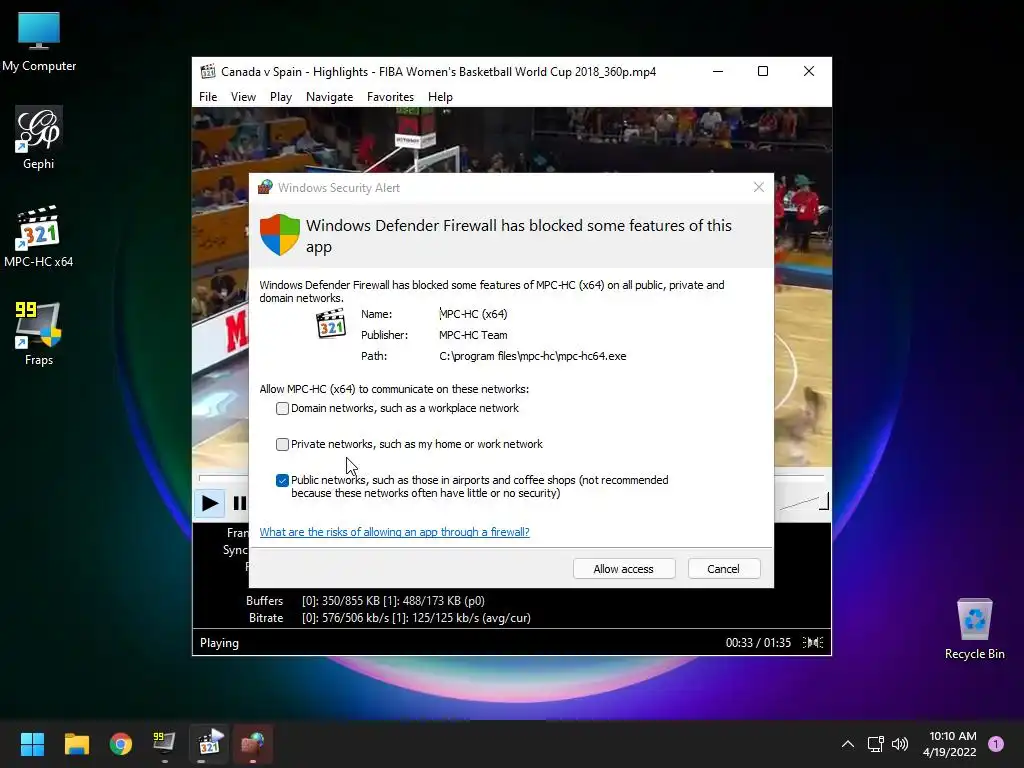This screenshot has height=768, width=1024.
Task: Click the MPC-HC title bar icon
Action: click(x=208, y=72)
